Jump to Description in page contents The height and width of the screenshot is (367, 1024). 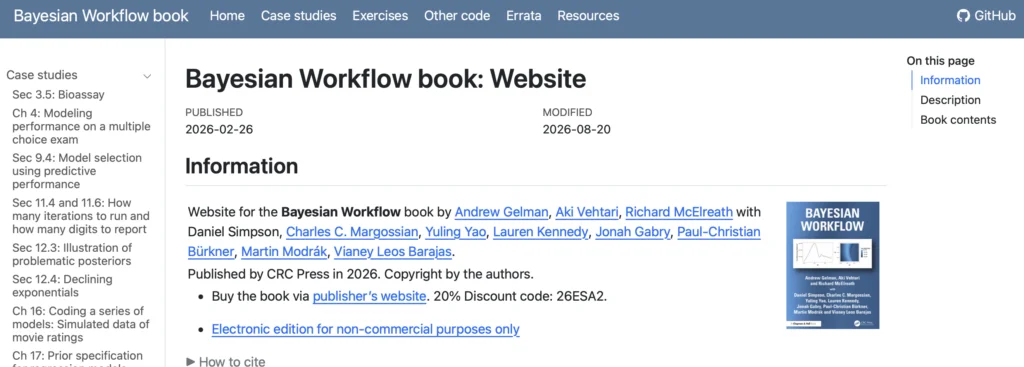click(950, 100)
